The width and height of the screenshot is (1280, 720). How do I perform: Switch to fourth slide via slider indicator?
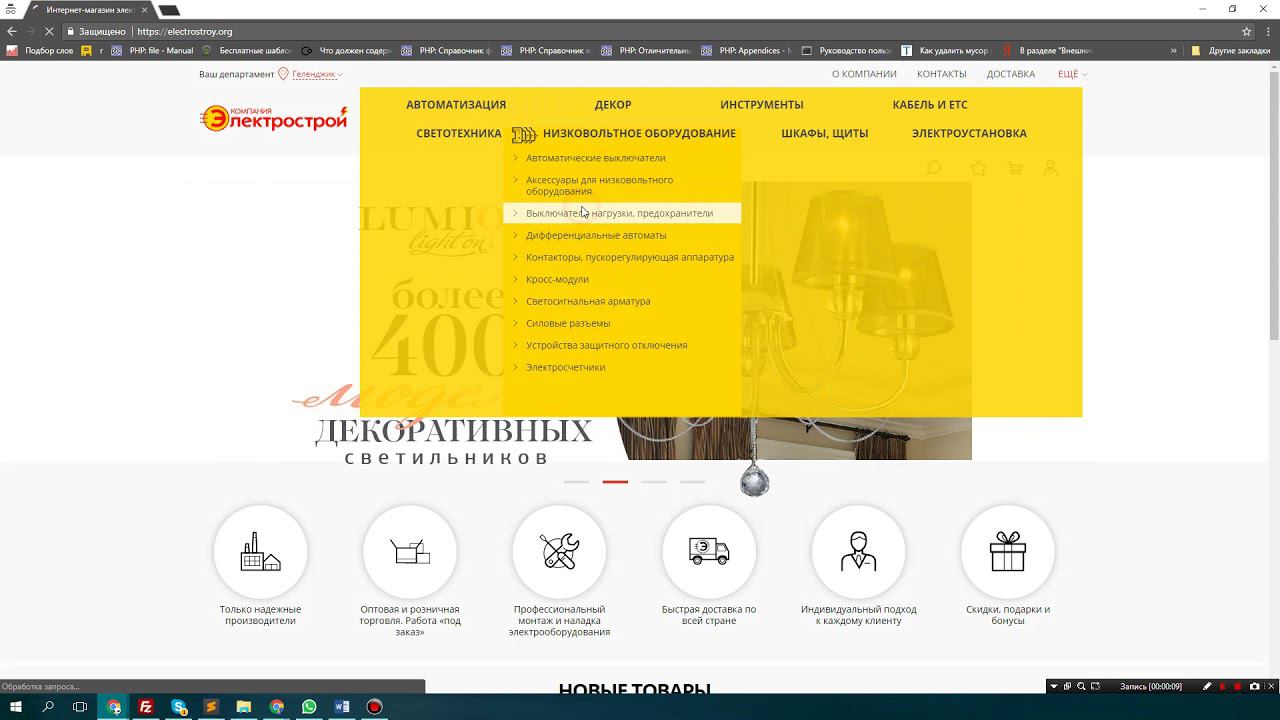693,482
